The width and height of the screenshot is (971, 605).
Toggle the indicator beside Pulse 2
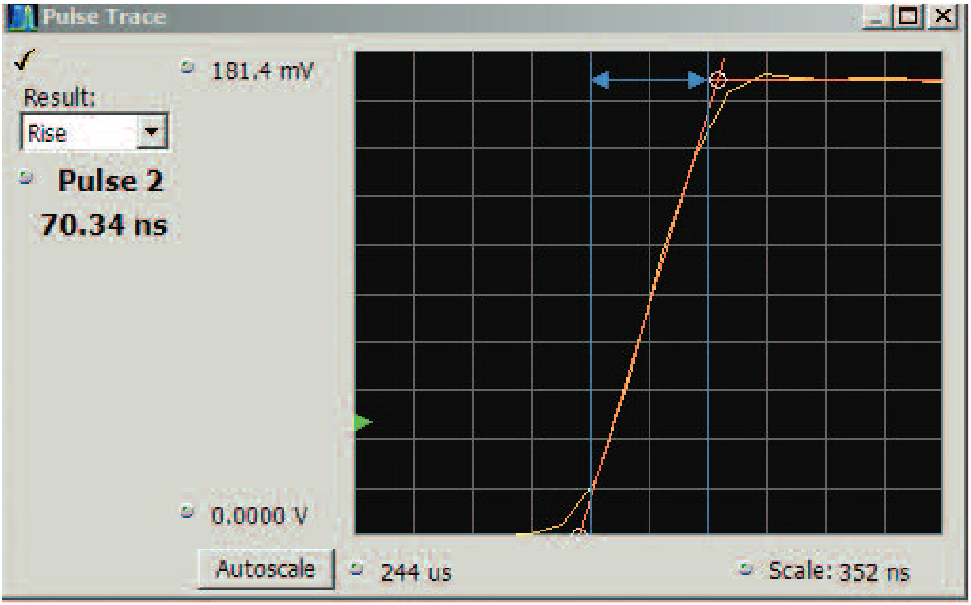click(x=26, y=177)
